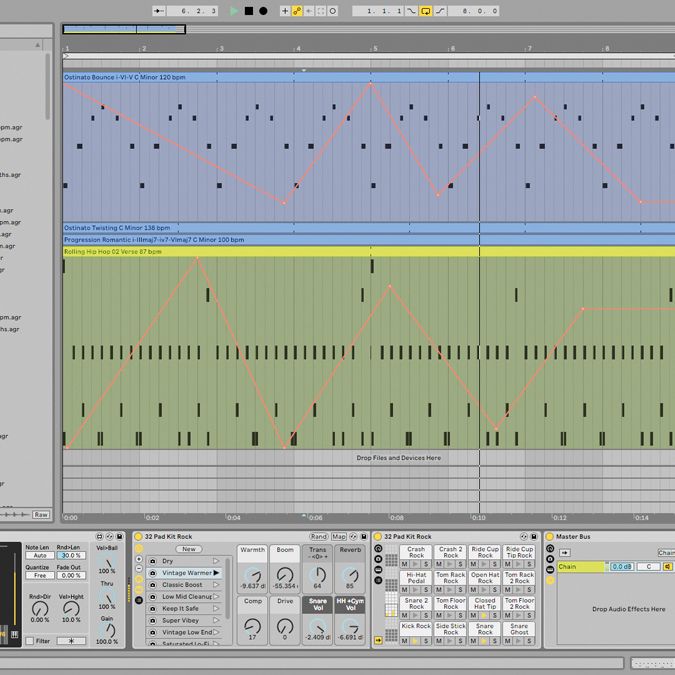Click the arrangement overview loop bracket
675x675 pixels.
point(124,29)
